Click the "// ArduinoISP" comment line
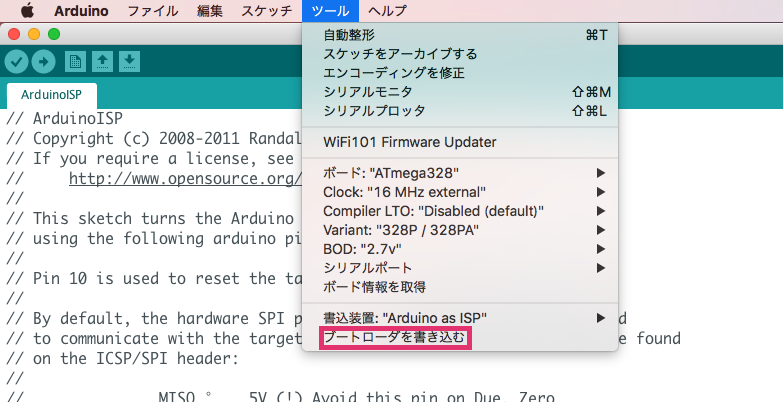This screenshot has height=402, width=783. click(64, 119)
